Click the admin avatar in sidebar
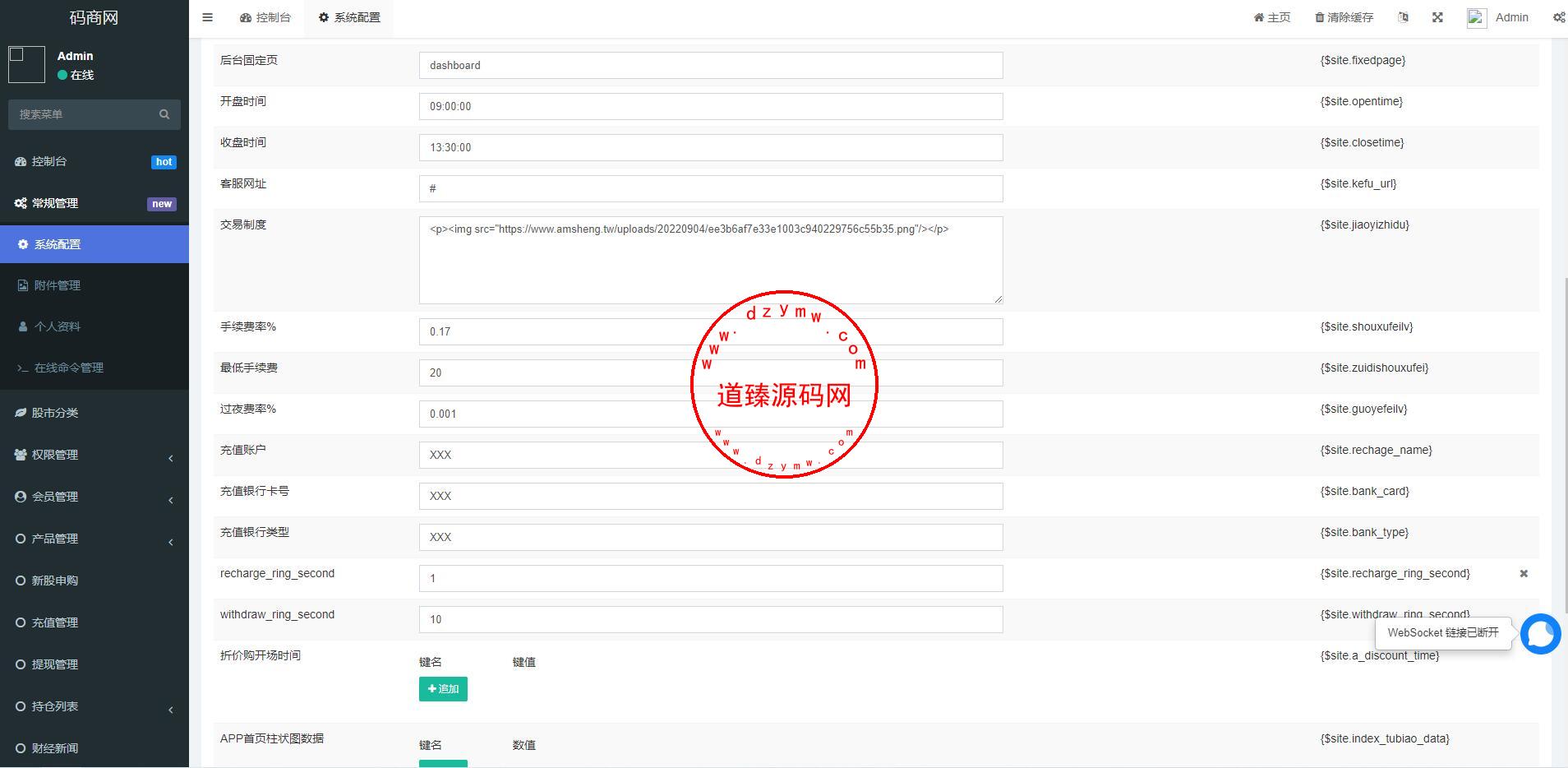This screenshot has height=768, width=1568. (x=26, y=64)
